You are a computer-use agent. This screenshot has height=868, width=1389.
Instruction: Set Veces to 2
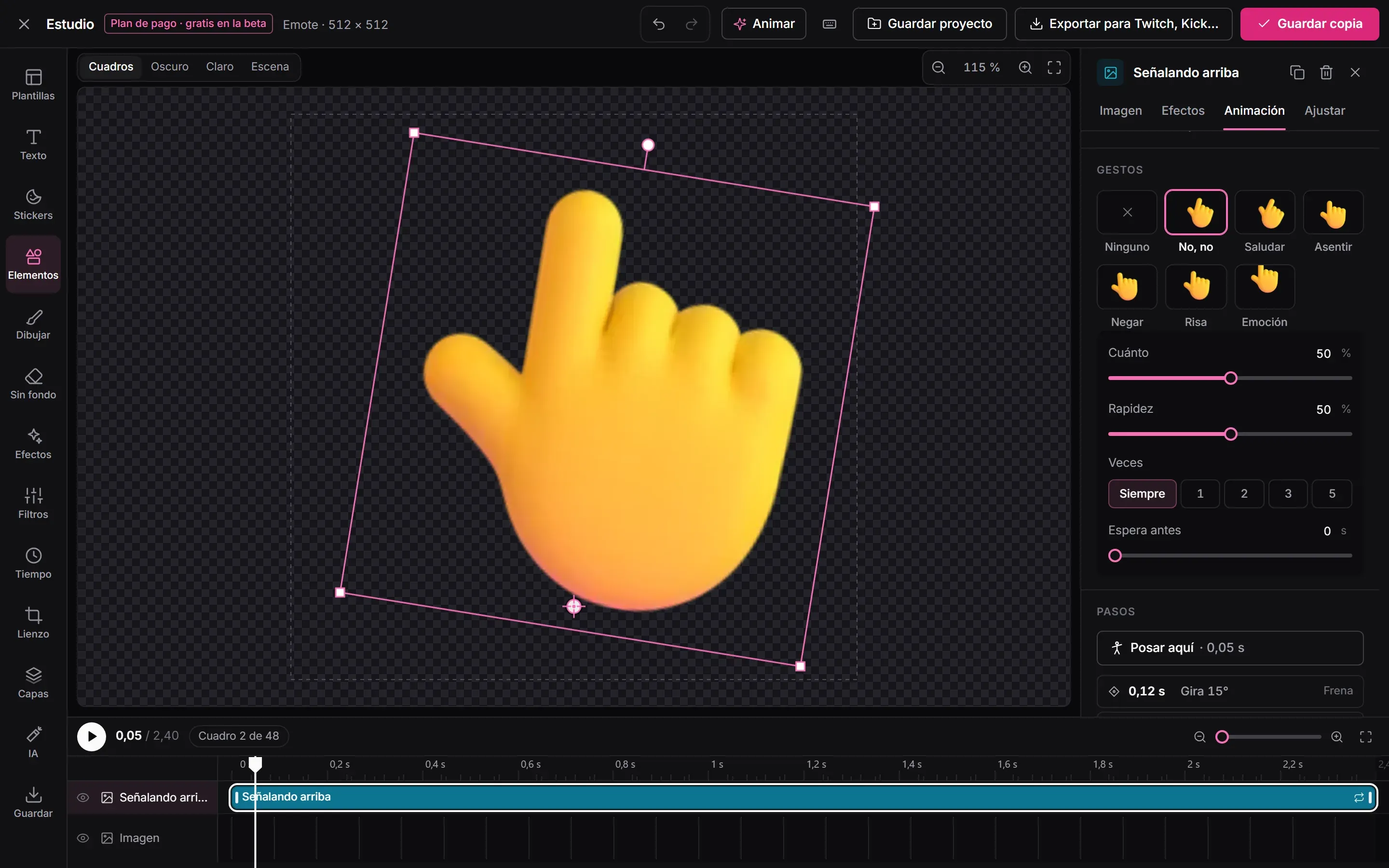pyautogui.click(x=1244, y=494)
